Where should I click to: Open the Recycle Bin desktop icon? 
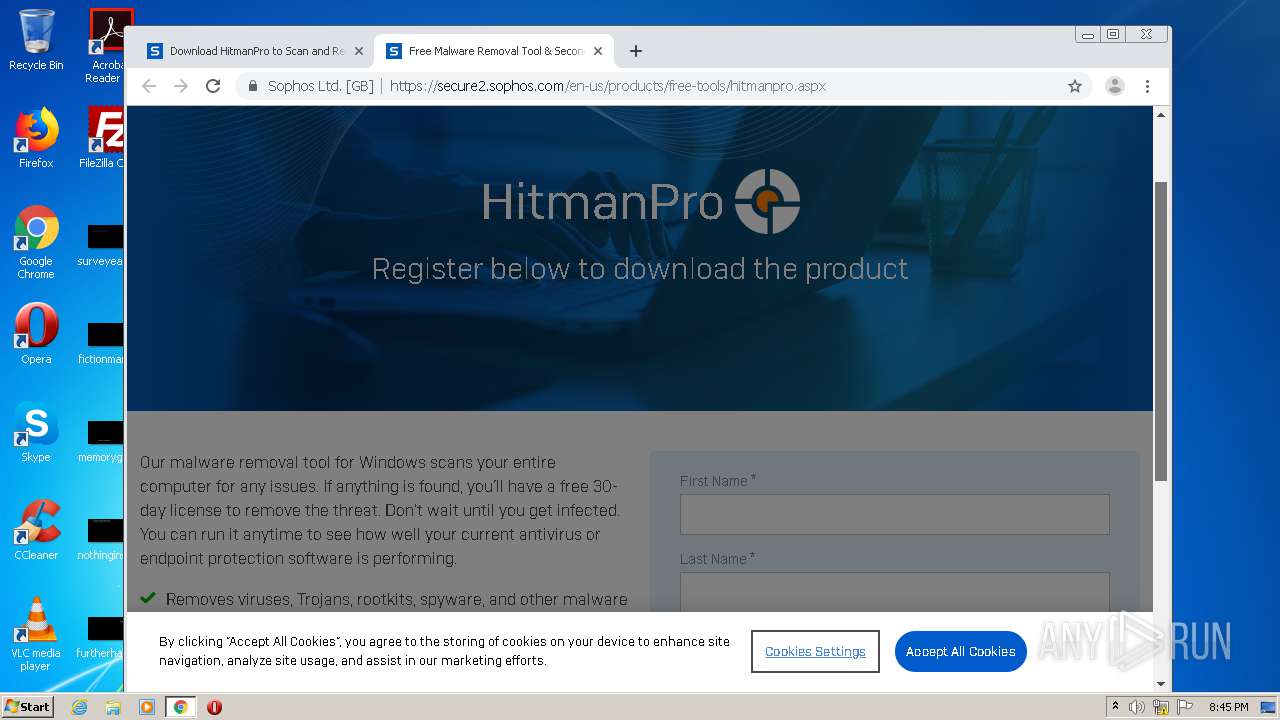pyautogui.click(x=36, y=40)
